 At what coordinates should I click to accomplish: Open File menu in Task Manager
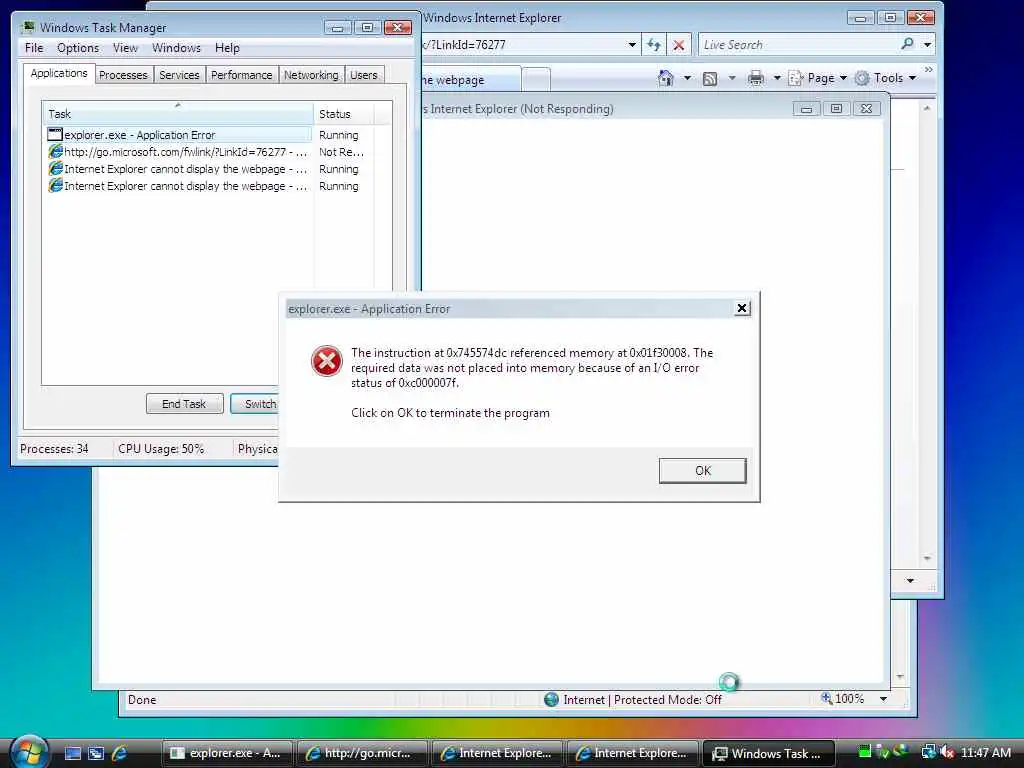click(34, 48)
